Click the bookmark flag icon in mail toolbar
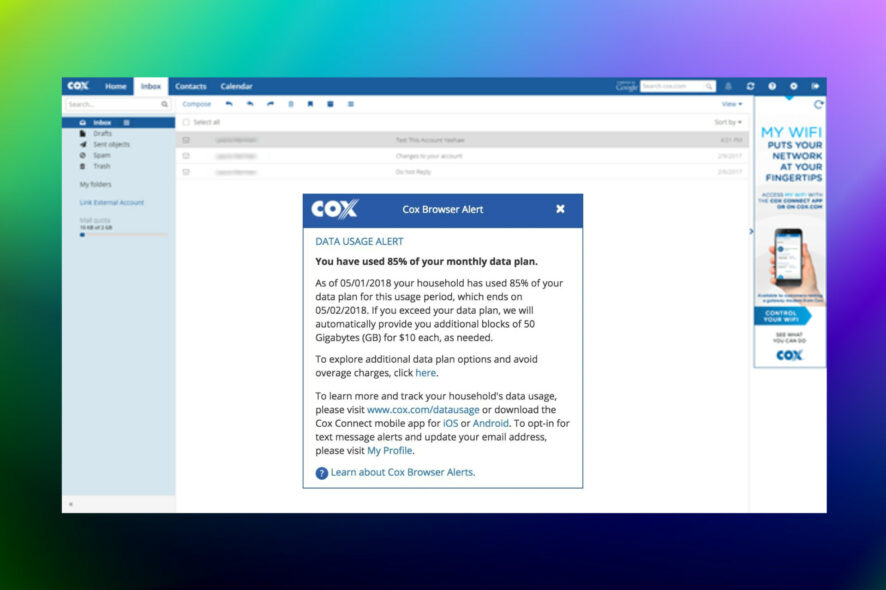Image resolution: width=886 pixels, height=590 pixels. click(x=310, y=104)
